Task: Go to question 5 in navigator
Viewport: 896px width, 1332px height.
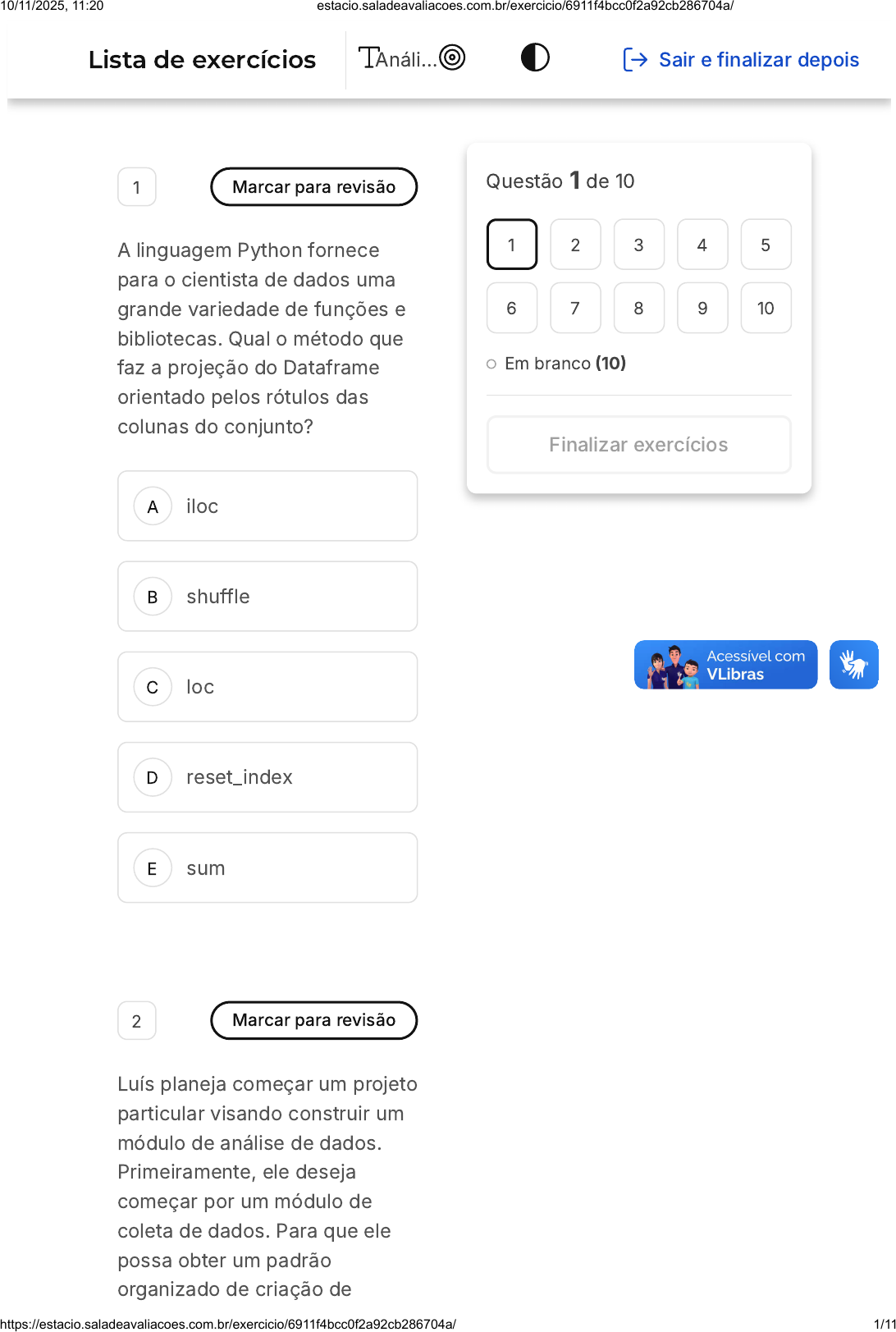Action: (766, 245)
